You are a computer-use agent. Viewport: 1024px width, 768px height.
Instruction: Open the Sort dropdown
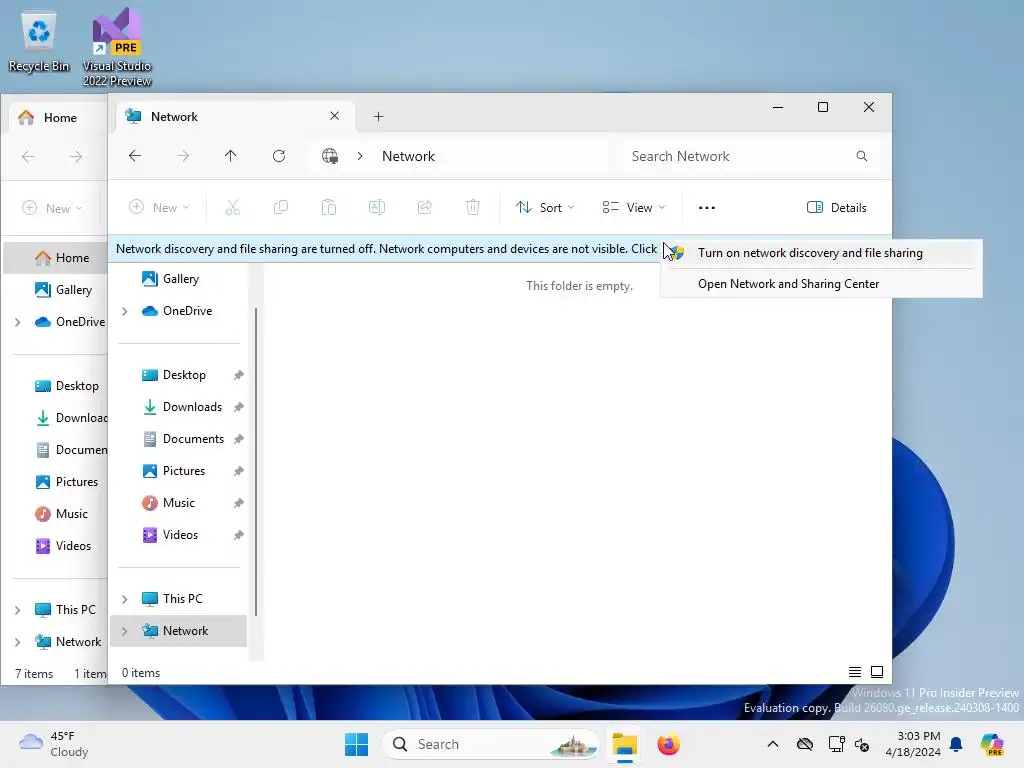[x=545, y=208]
